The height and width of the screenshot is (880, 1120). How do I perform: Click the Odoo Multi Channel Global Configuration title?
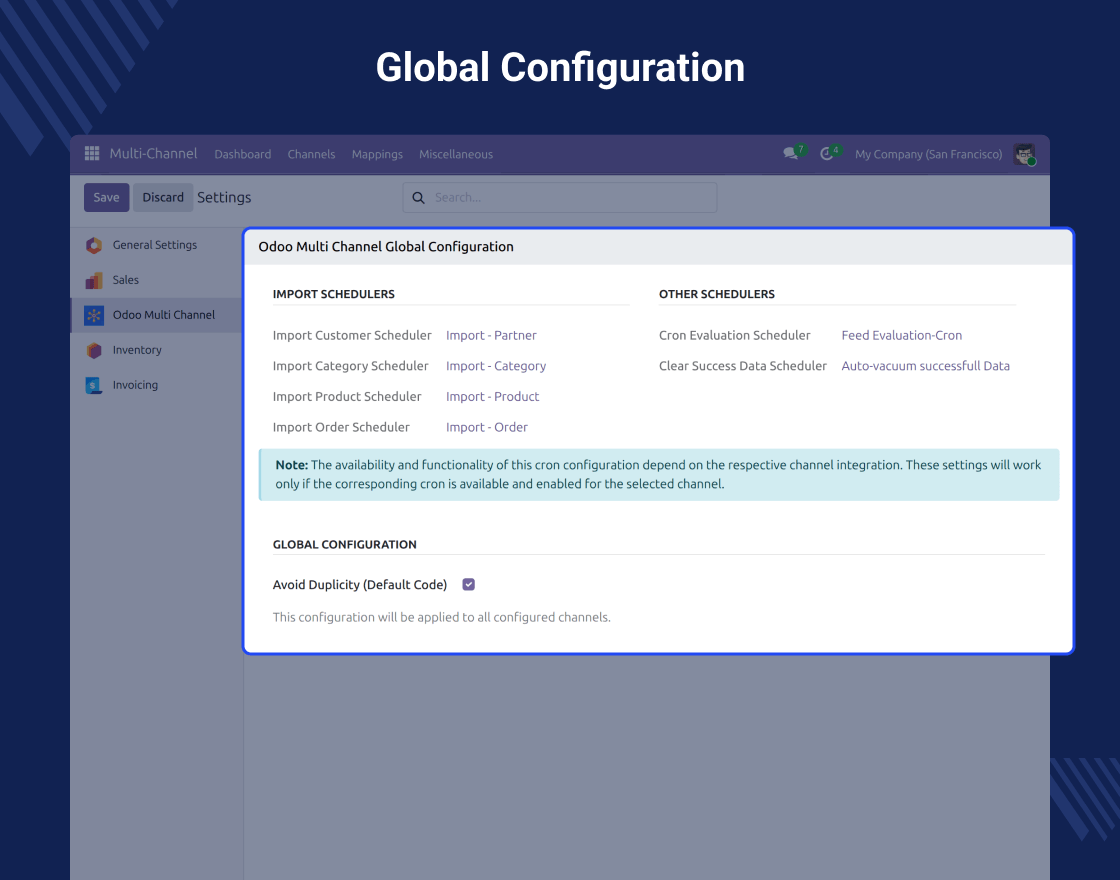pos(386,246)
